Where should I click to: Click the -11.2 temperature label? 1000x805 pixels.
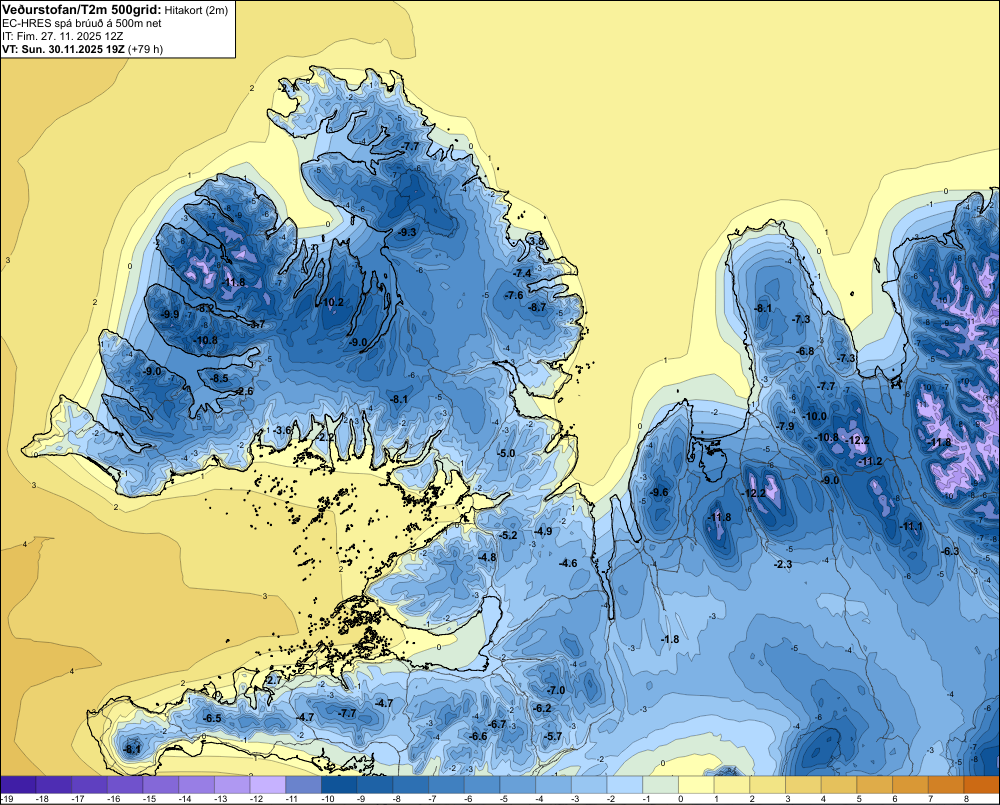(870, 462)
